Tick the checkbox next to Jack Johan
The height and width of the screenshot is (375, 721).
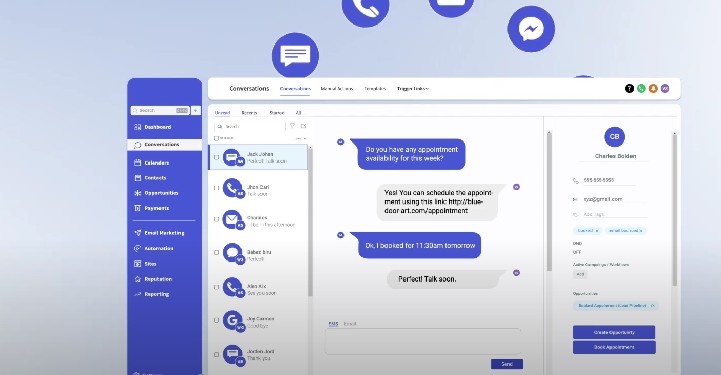(217, 157)
